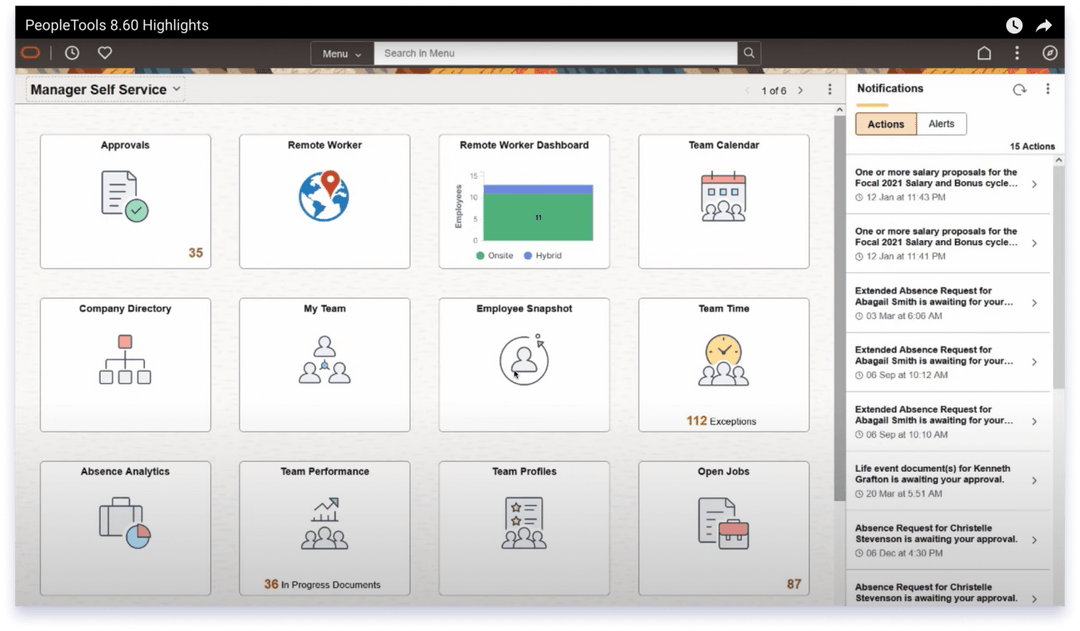Switch to the Alerts view
Image resolution: width=1080 pixels, height=631 pixels.
coord(941,123)
